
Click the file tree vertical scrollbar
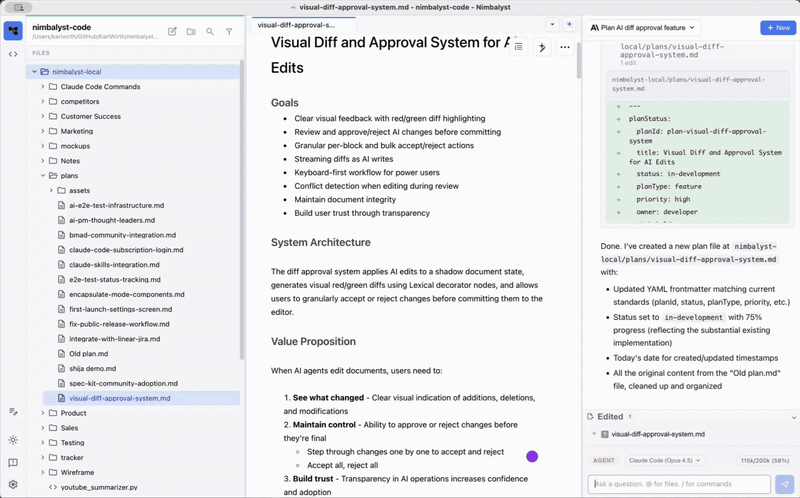(242, 209)
